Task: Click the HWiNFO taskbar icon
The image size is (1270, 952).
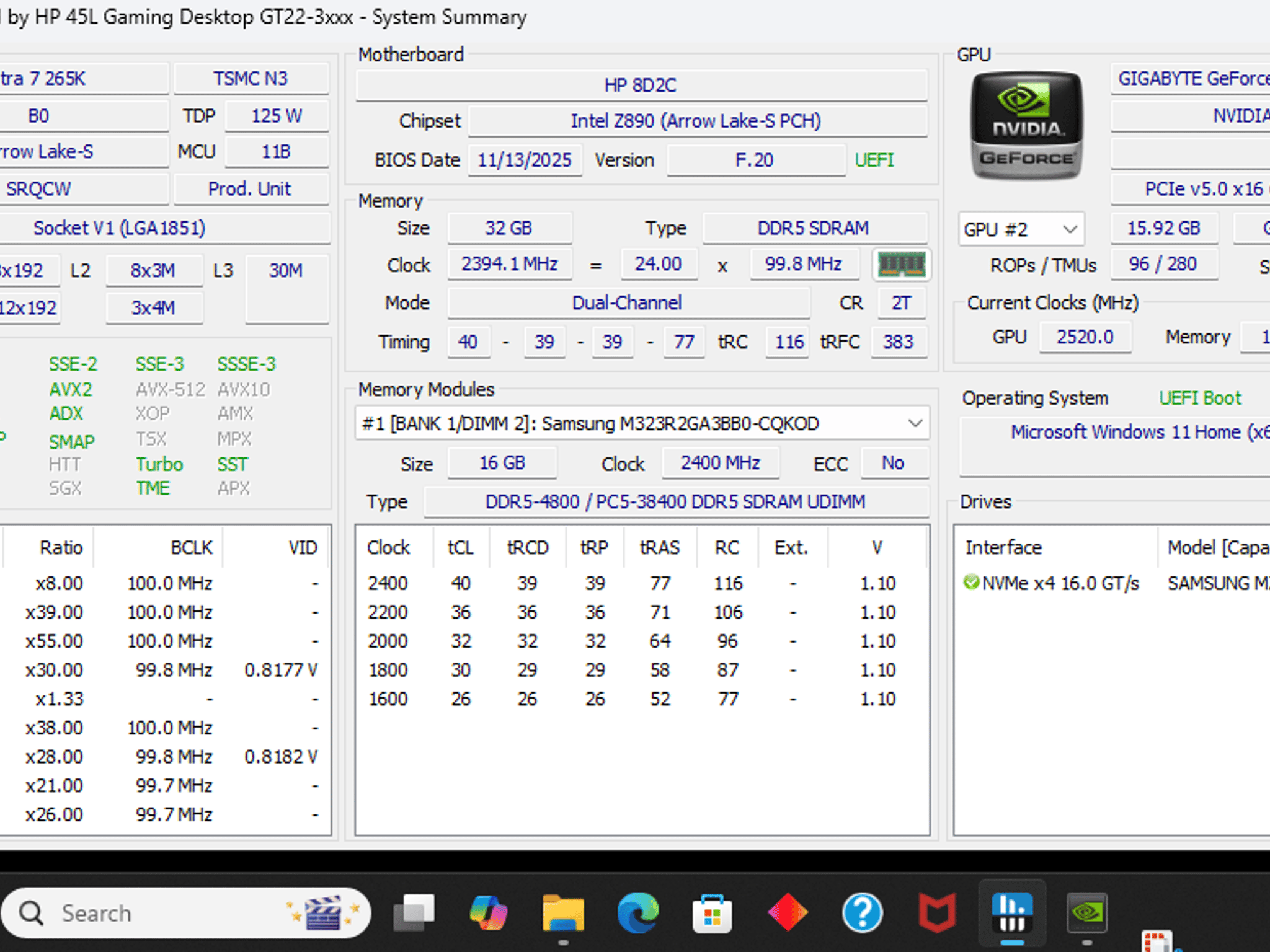Action: 1012,913
